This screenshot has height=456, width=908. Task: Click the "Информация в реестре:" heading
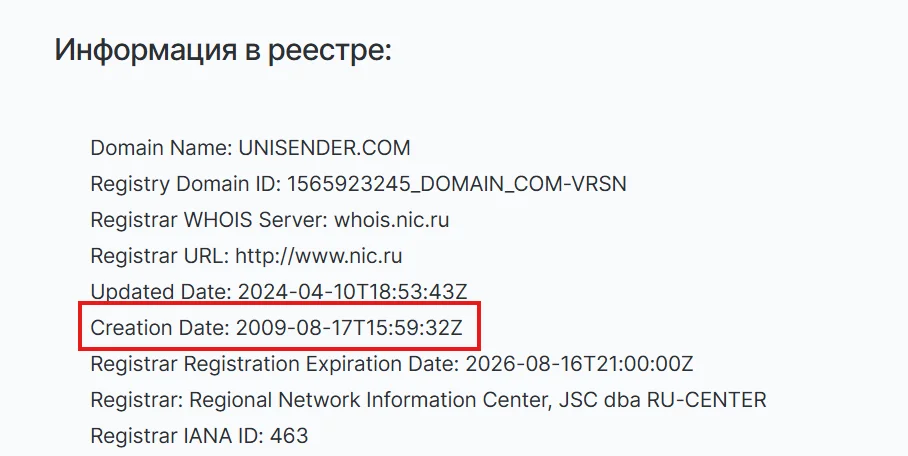(x=222, y=50)
